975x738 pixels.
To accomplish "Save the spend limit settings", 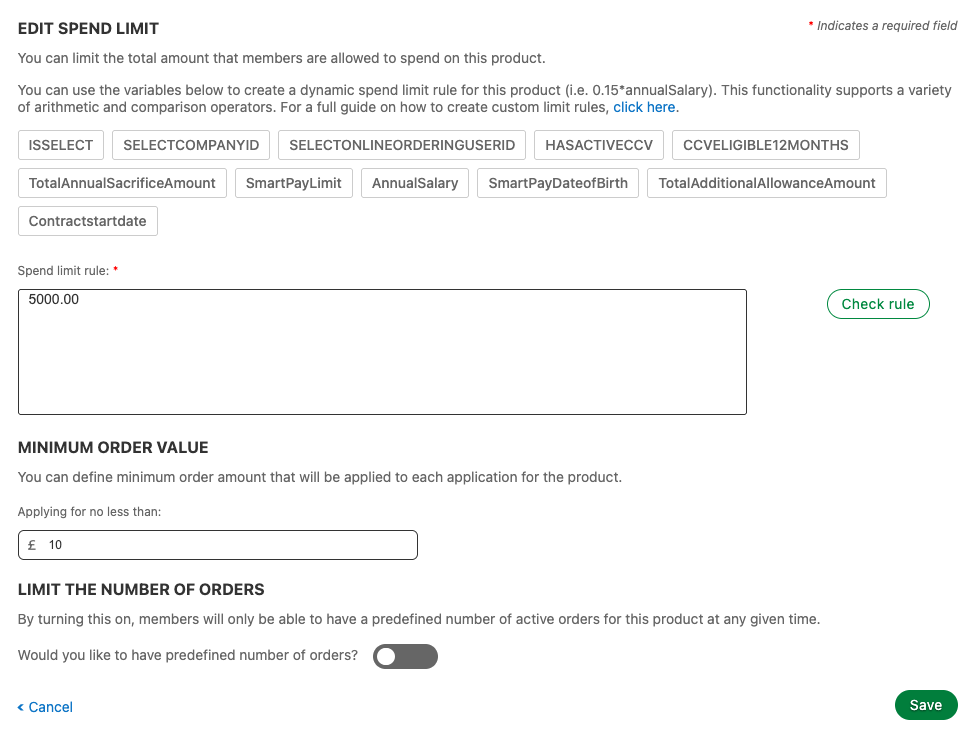I will (925, 704).
